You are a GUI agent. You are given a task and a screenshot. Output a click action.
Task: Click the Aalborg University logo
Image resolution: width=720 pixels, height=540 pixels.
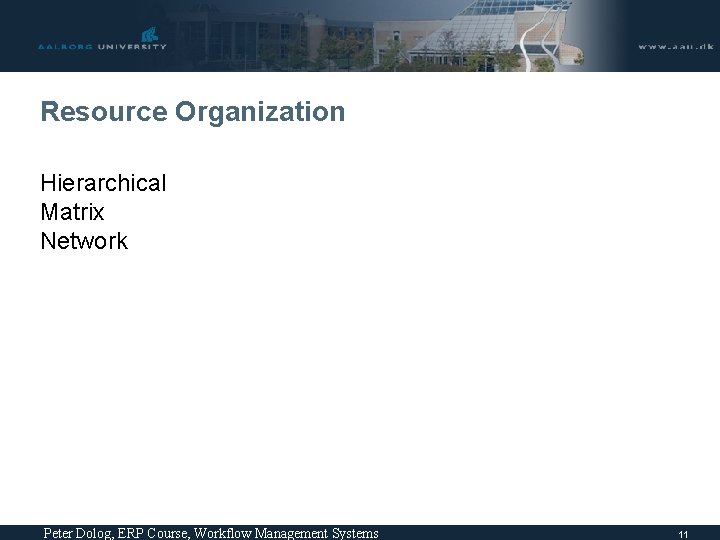pyautogui.click(x=102, y=39)
